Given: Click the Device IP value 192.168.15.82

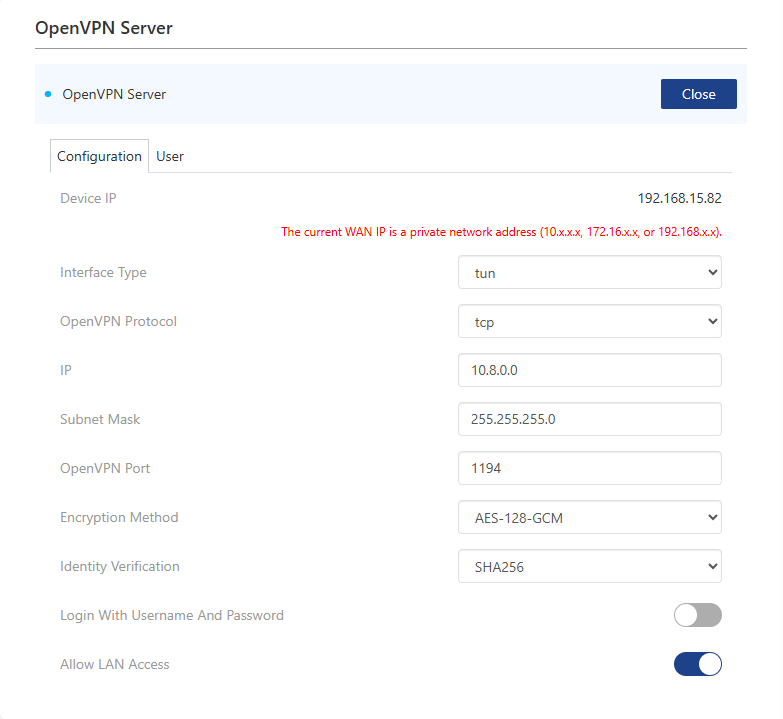Looking at the screenshot, I should [x=680, y=198].
